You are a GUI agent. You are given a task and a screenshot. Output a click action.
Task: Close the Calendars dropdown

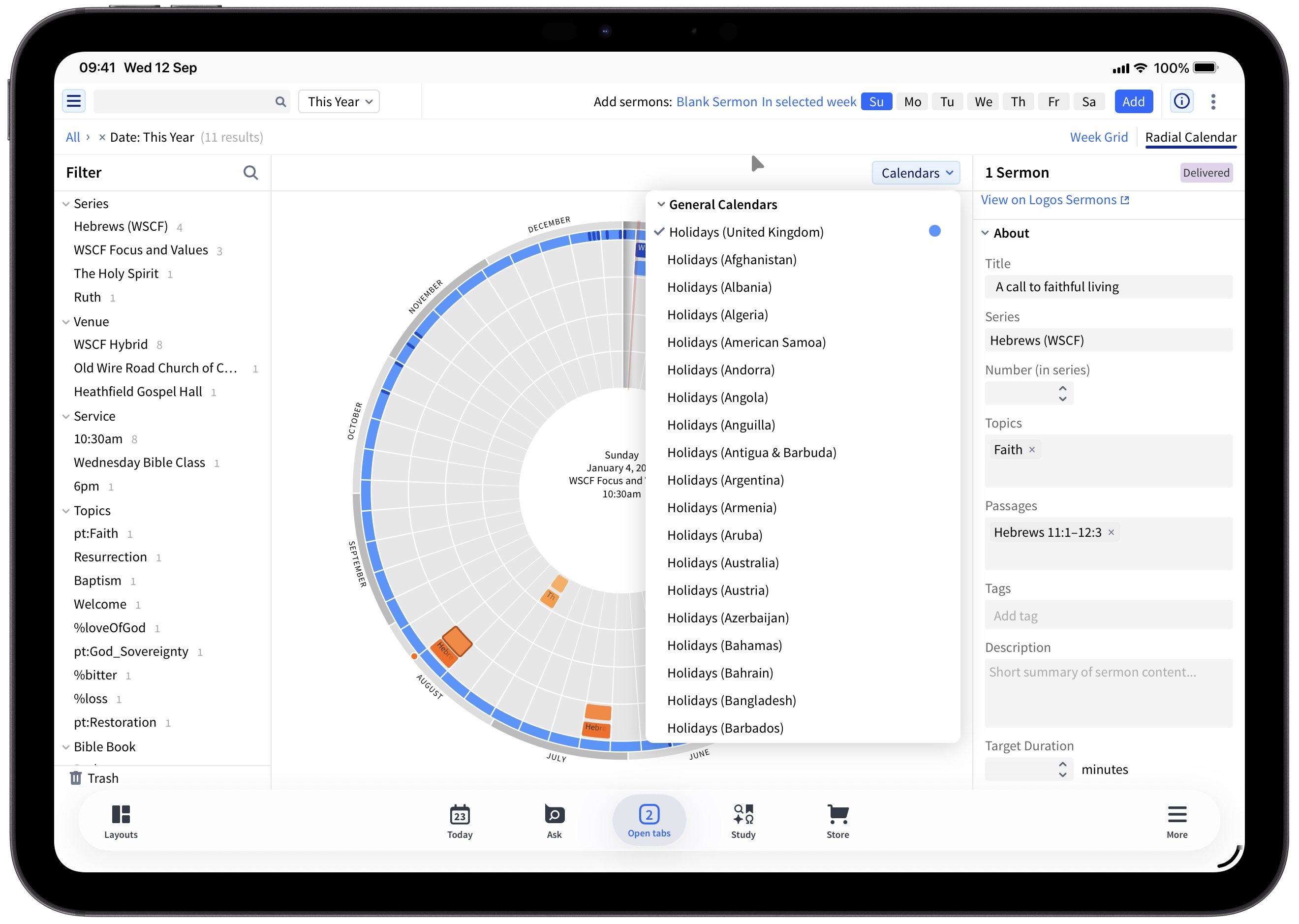(916, 173)
